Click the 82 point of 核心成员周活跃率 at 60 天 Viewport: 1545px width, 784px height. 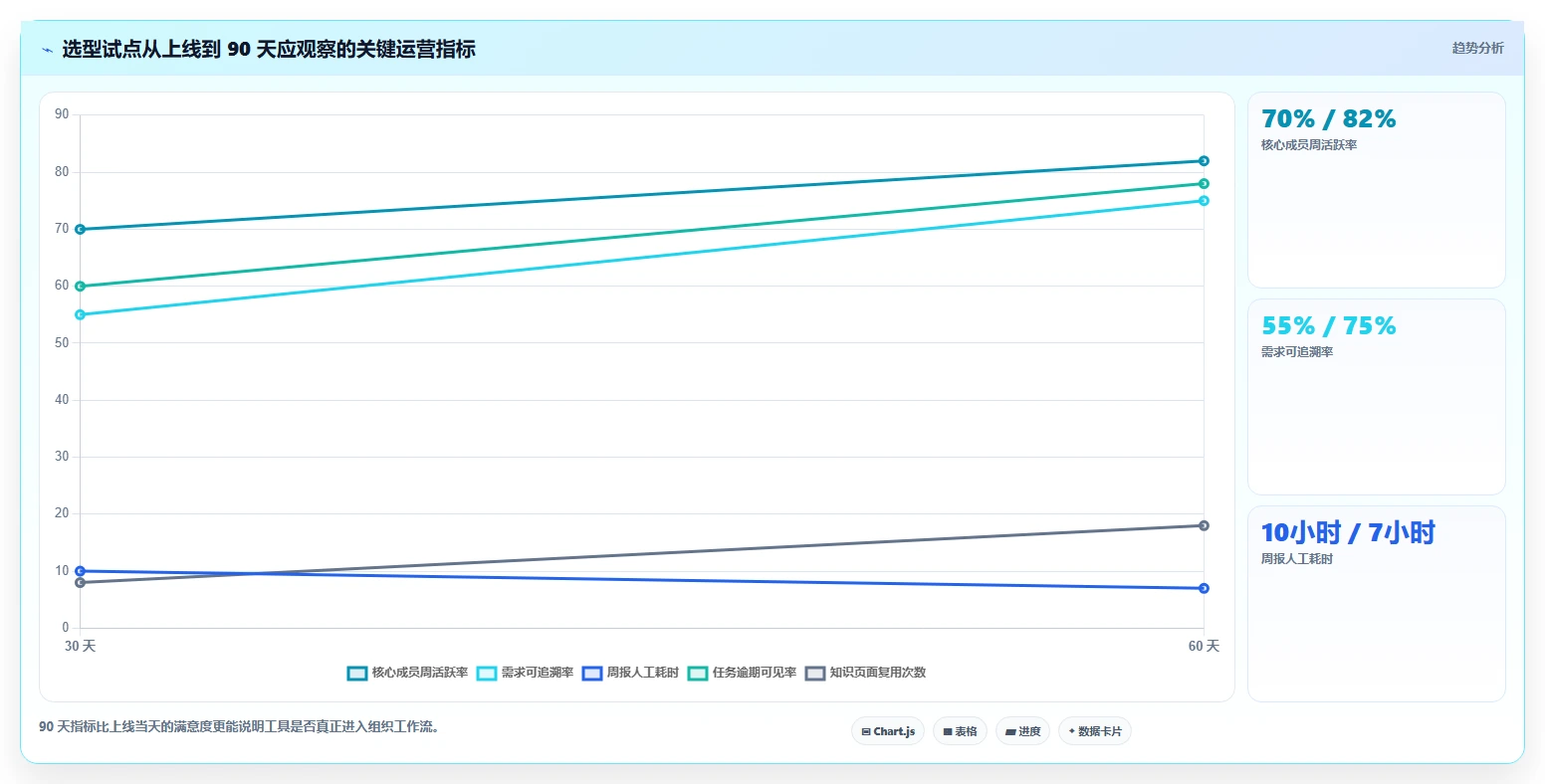click(x=1204, y=161)
